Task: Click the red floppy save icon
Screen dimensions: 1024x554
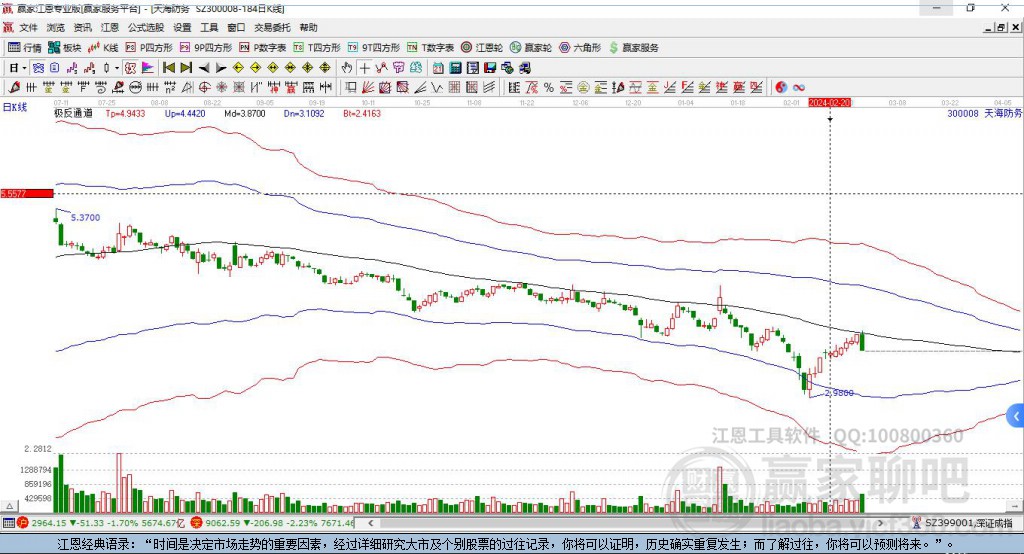Action: click(x=490, y=68)
